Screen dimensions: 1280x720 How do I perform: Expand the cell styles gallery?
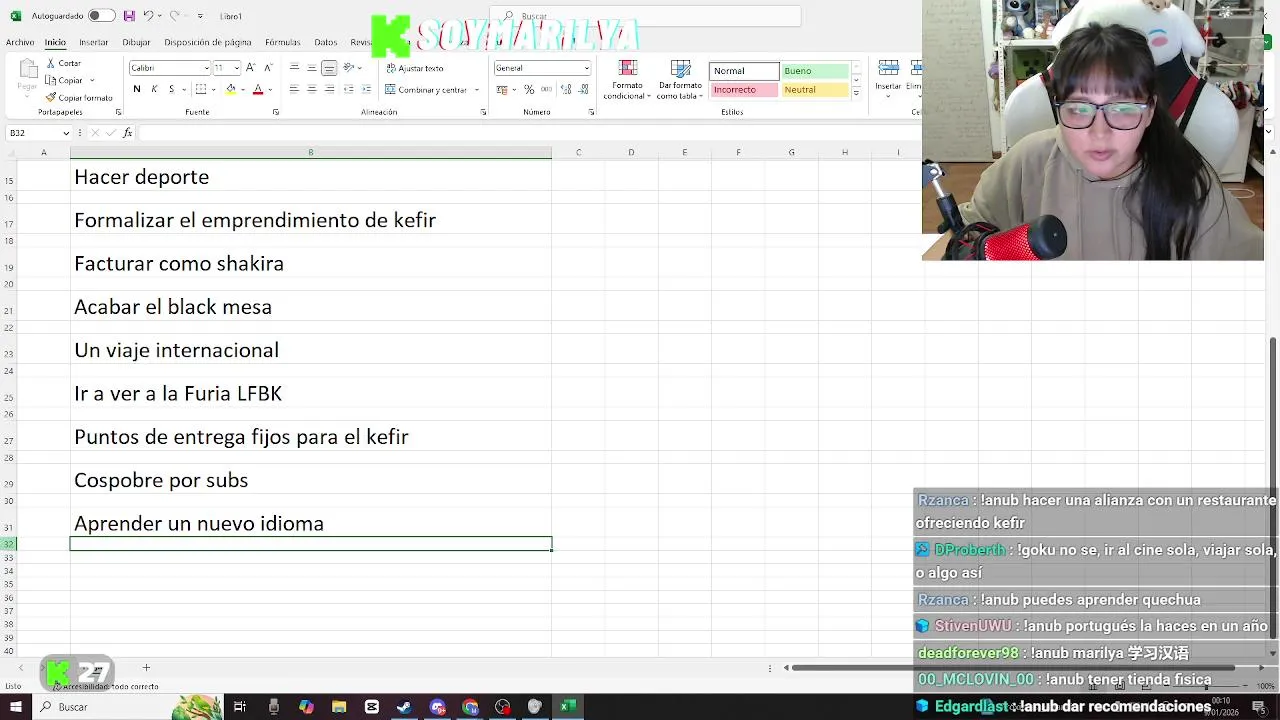click(x=856, y=93)
